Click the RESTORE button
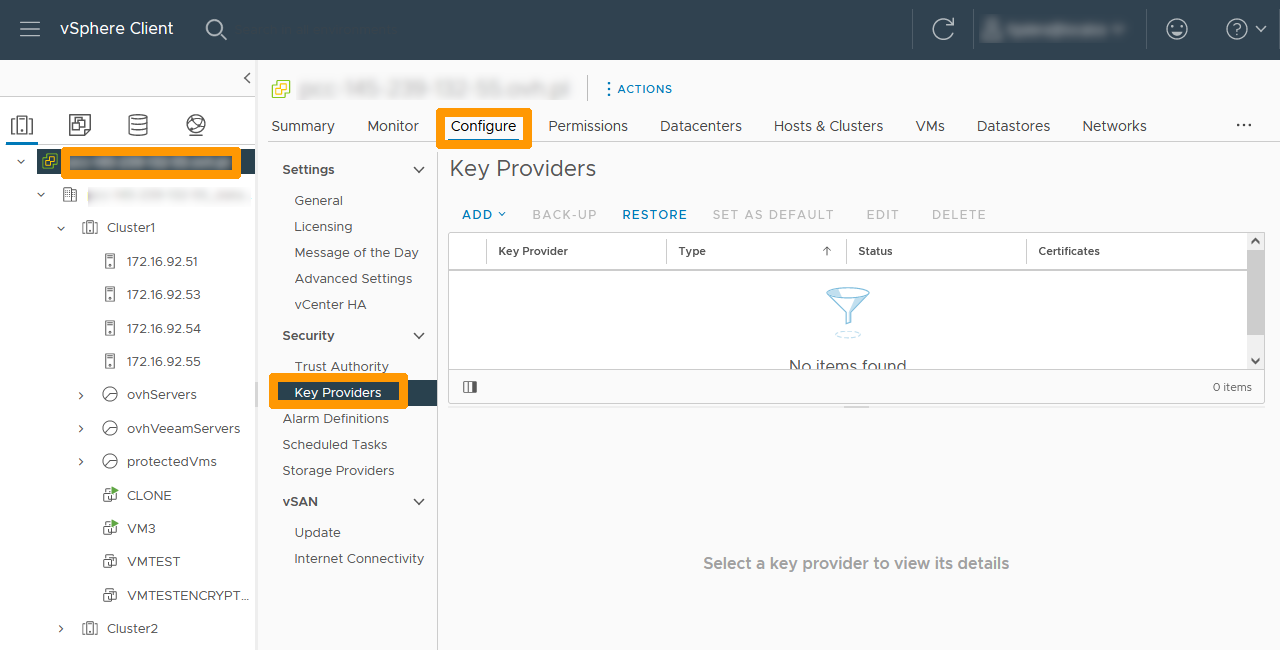The width and height of the screenshot is (1280, 650). pos(654,215)
